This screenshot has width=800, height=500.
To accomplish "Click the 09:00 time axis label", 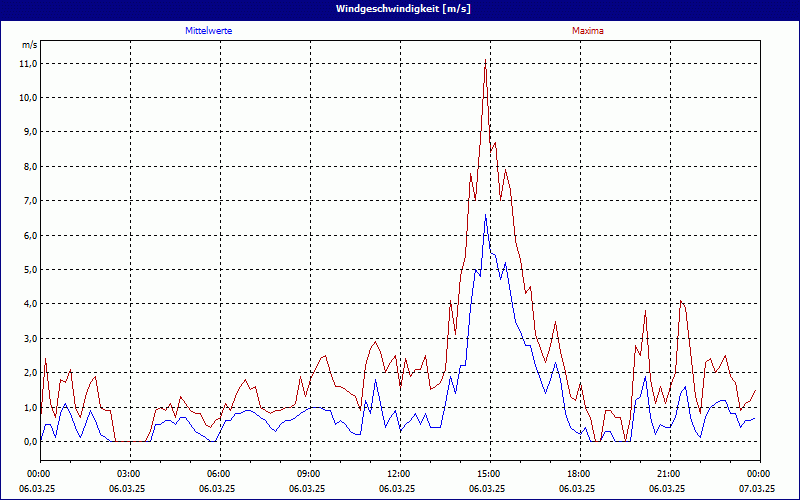I will pos(309,474).
